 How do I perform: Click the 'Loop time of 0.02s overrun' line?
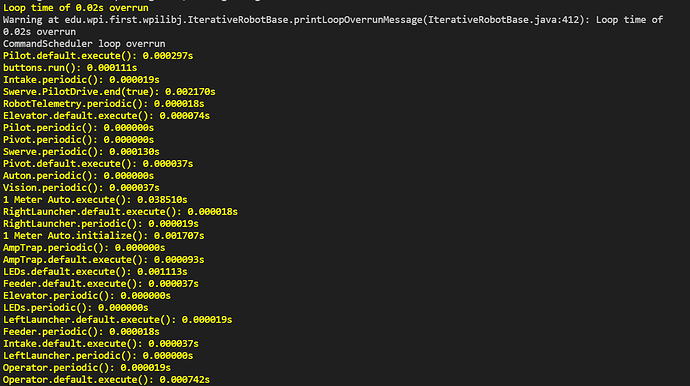tap(76, 8)
